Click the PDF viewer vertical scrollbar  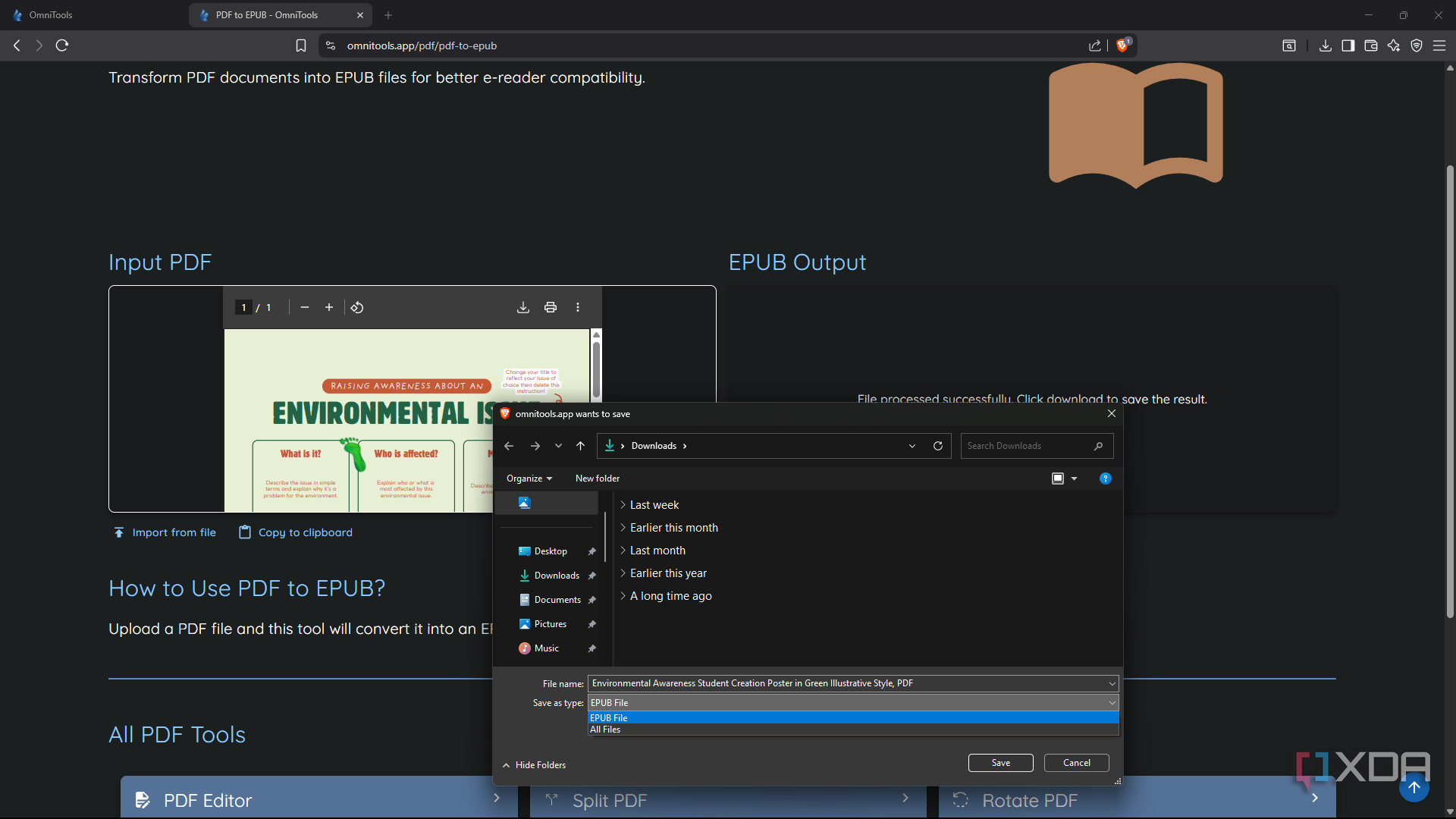pyautogui.click(x=597, y=370)
